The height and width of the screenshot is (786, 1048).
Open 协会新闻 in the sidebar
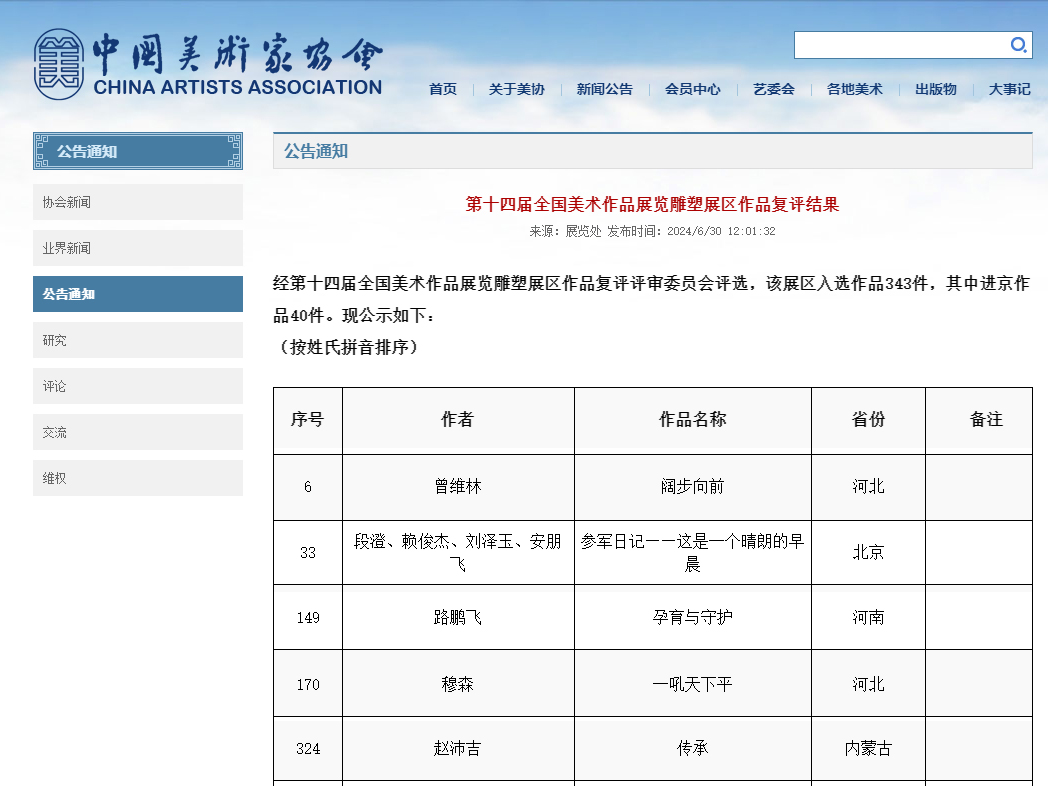click(x=138, y=202)
